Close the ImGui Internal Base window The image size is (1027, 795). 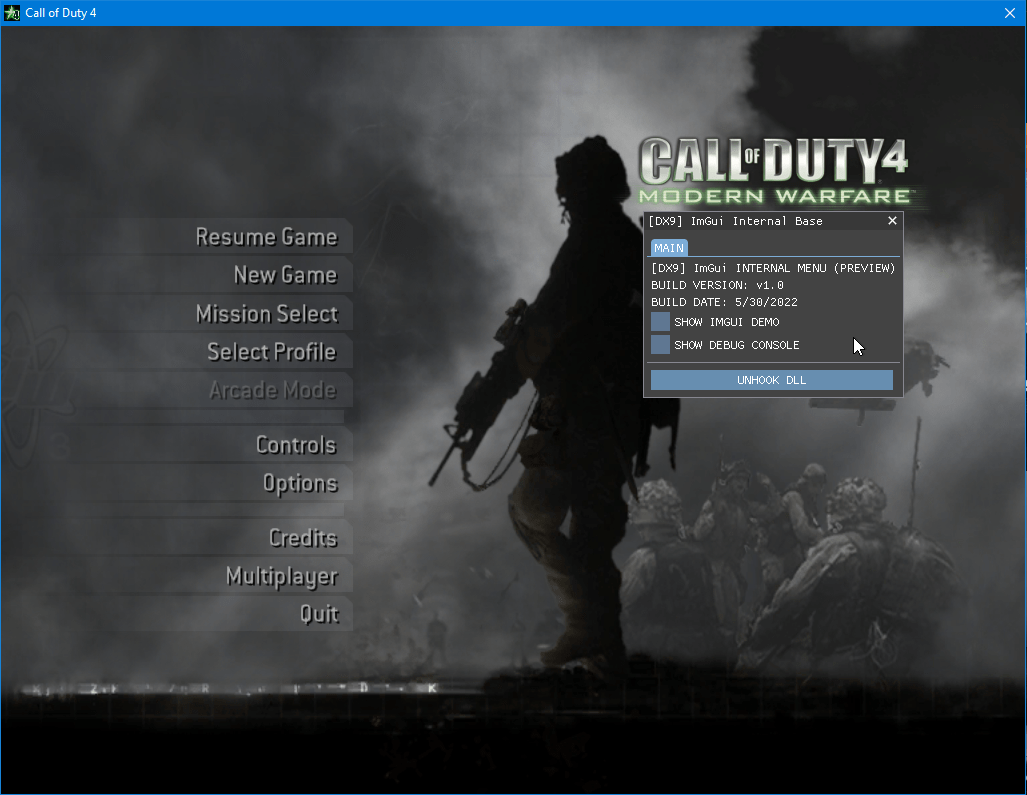892,221
